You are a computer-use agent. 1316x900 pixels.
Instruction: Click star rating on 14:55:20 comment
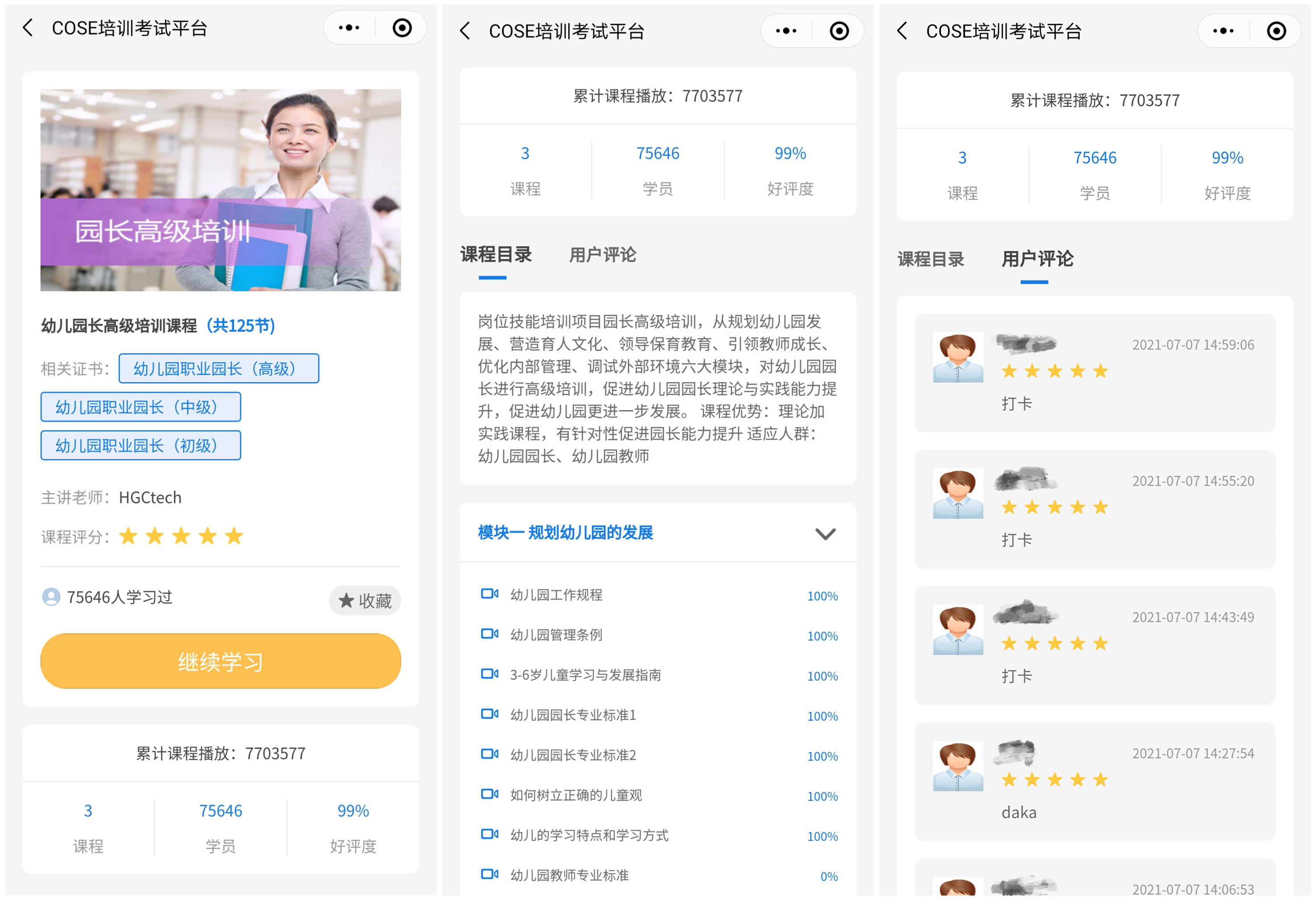pyautogui.click(x=1054, y=508)
